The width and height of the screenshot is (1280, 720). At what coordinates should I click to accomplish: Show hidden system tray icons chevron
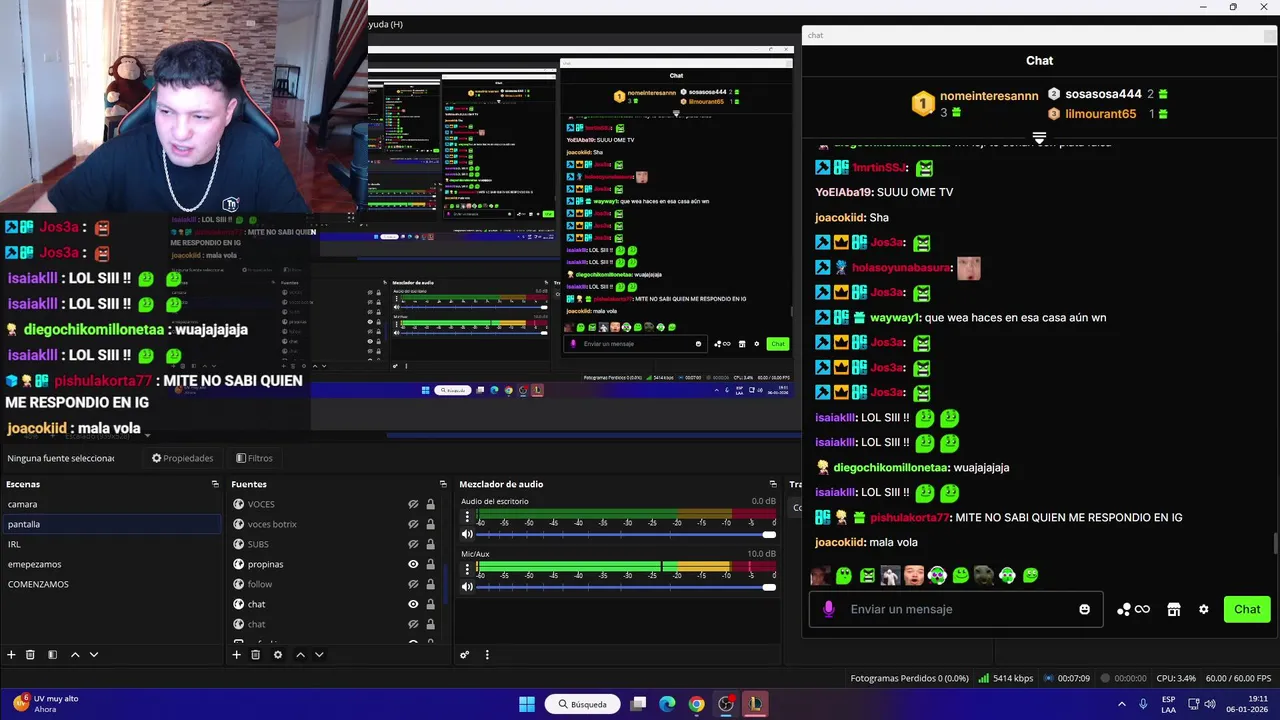[x=1121, y=704]
